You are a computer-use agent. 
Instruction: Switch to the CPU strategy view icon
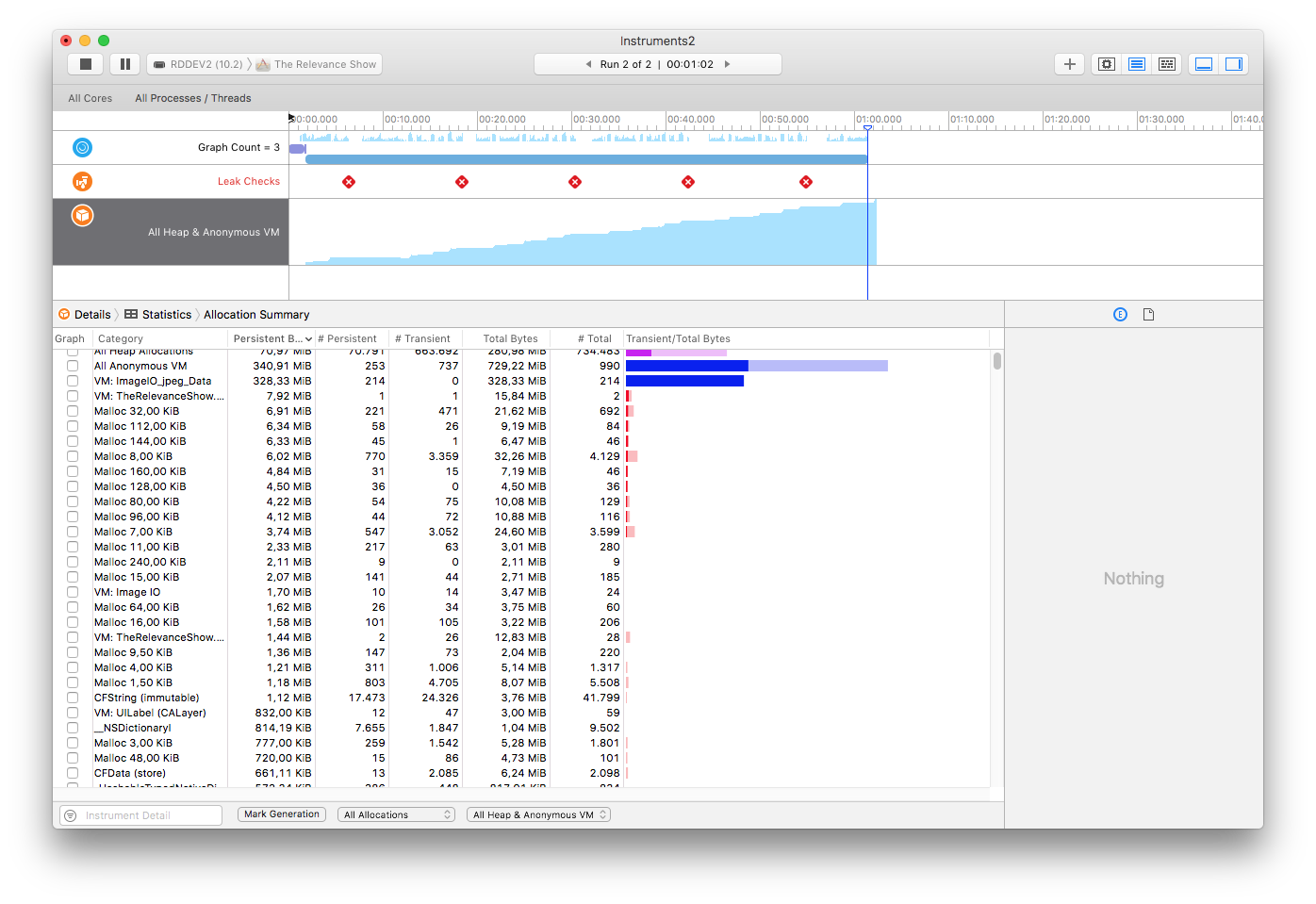1107,64
